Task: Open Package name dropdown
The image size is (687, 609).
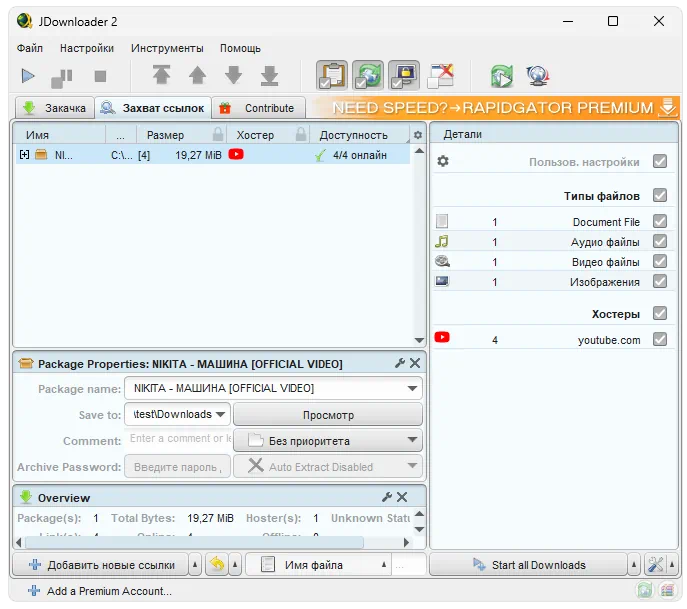Action: (412, 388)
